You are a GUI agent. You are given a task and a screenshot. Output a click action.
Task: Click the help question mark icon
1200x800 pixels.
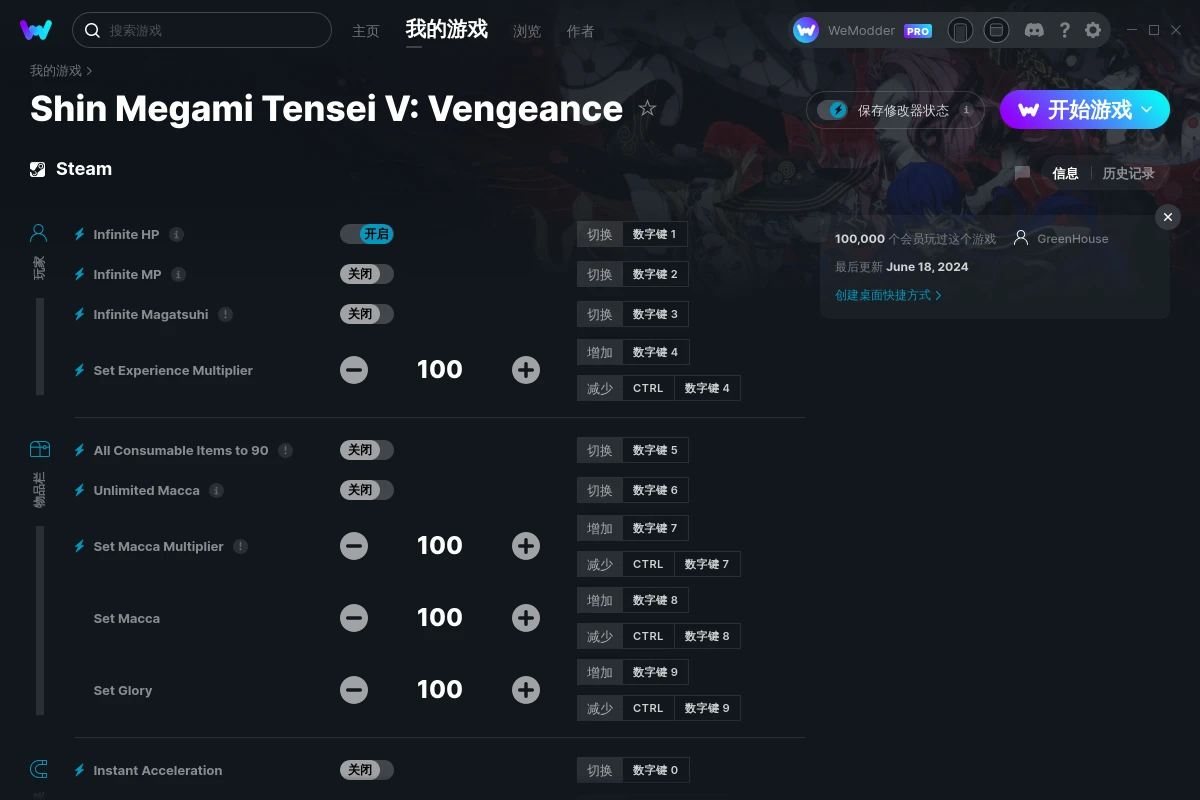tap(1065, 30)
